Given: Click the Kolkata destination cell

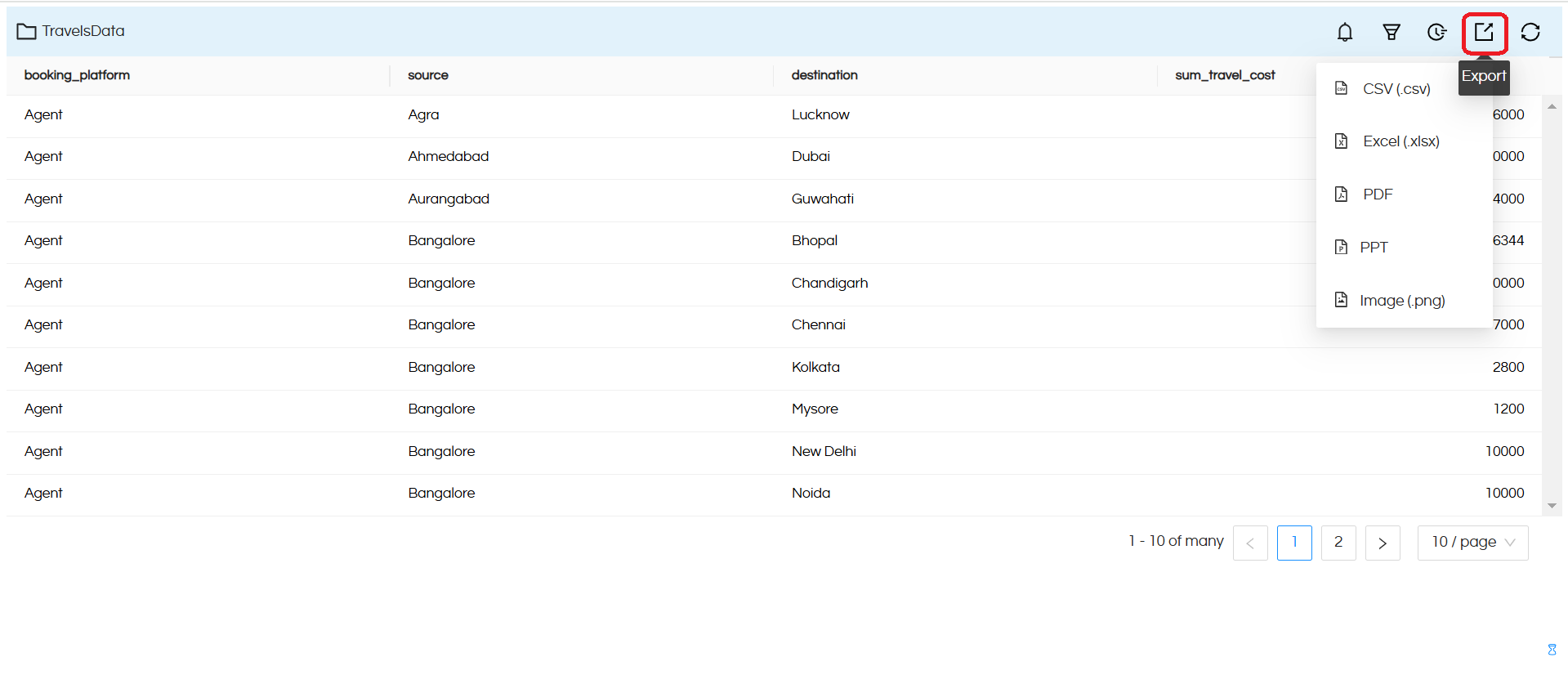Looking at the screenshot, I should (x=815, y=367).
